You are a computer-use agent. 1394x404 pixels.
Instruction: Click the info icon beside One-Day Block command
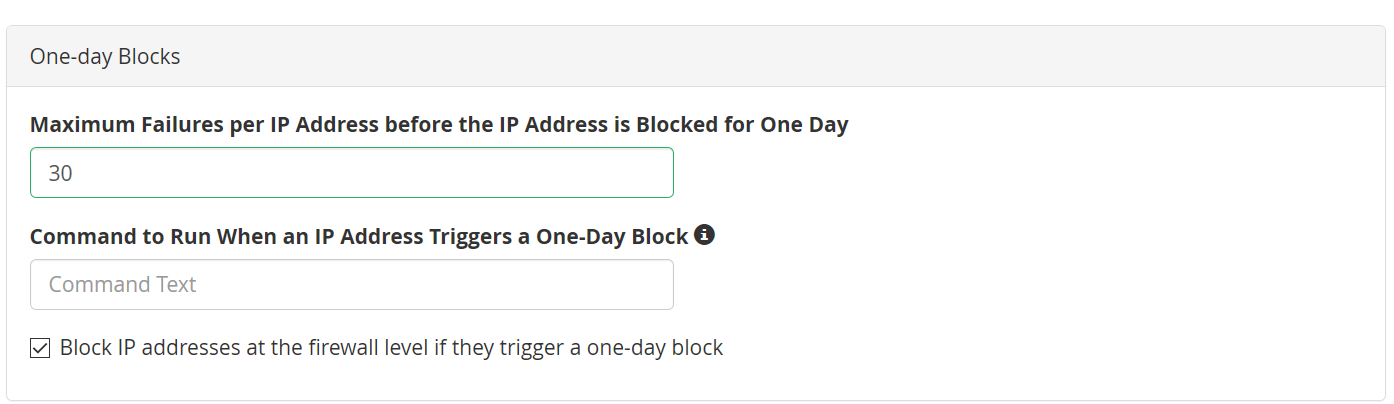[x=704, y=235]
